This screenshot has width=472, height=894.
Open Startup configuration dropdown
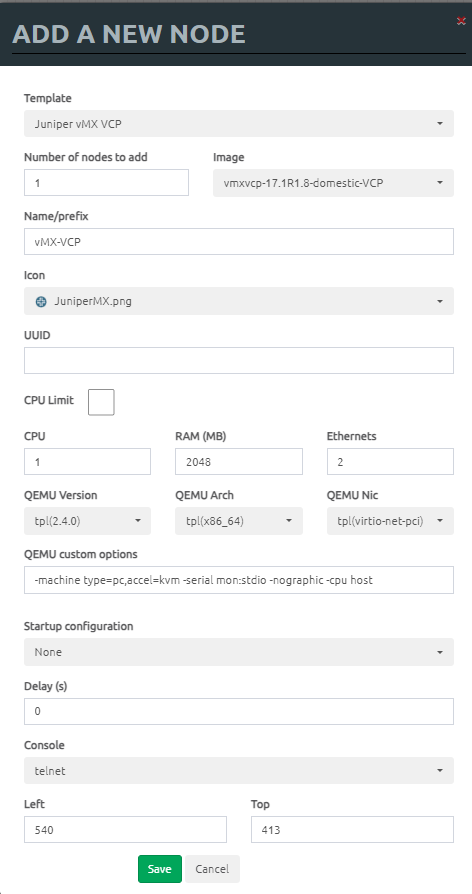(239, 652)
